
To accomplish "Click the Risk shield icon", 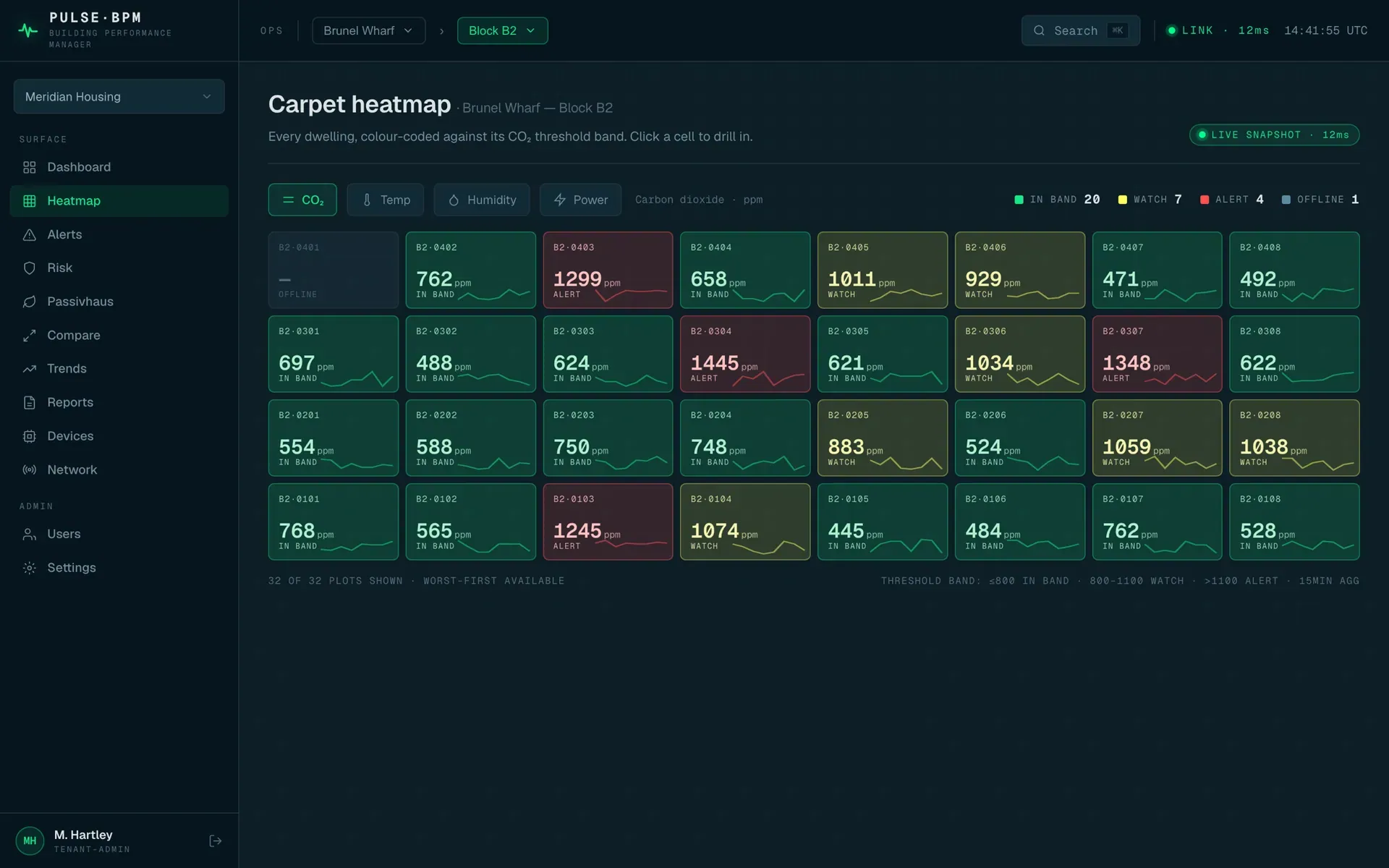I will pyautogui.click(x=30, y=268).
